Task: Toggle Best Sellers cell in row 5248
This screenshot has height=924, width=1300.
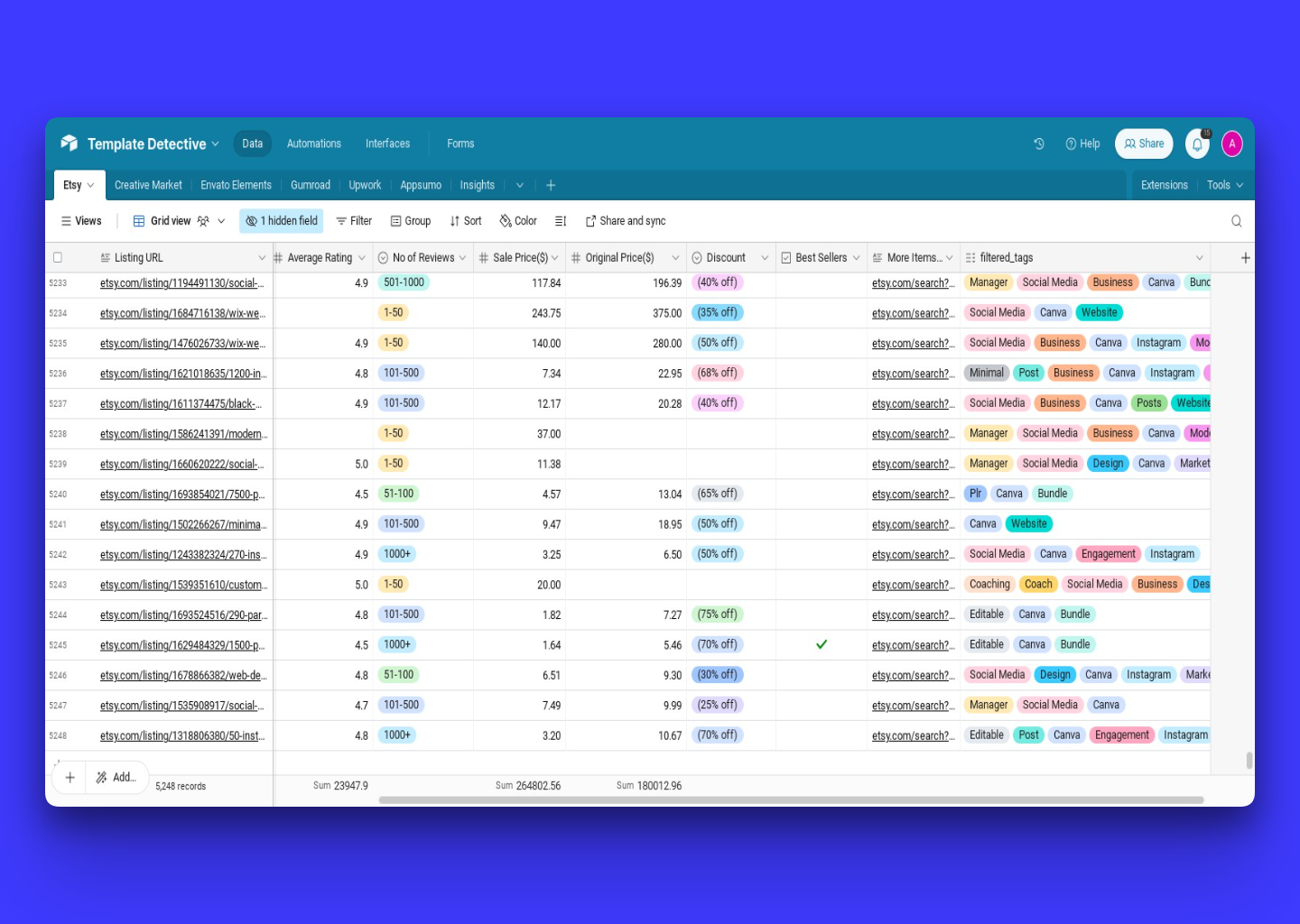Action: click(822, 735)
